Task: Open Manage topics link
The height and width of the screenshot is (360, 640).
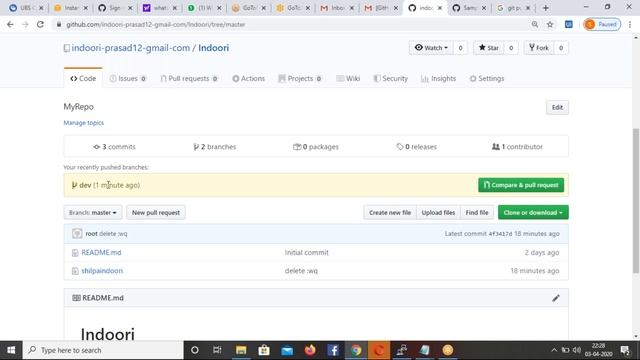Action: pos(84,123)
